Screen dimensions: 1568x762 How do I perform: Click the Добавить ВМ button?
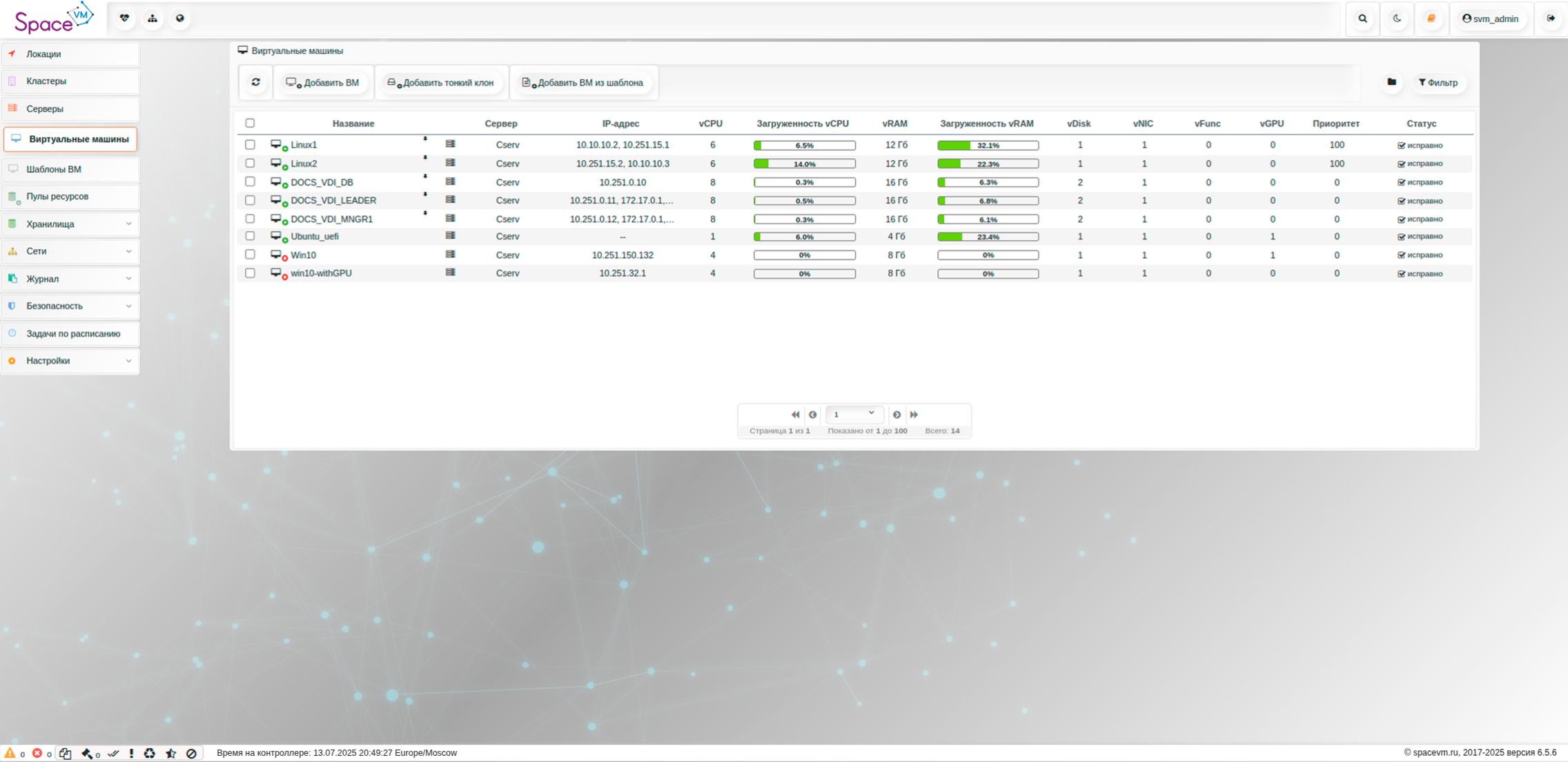(x=323, y=83)
